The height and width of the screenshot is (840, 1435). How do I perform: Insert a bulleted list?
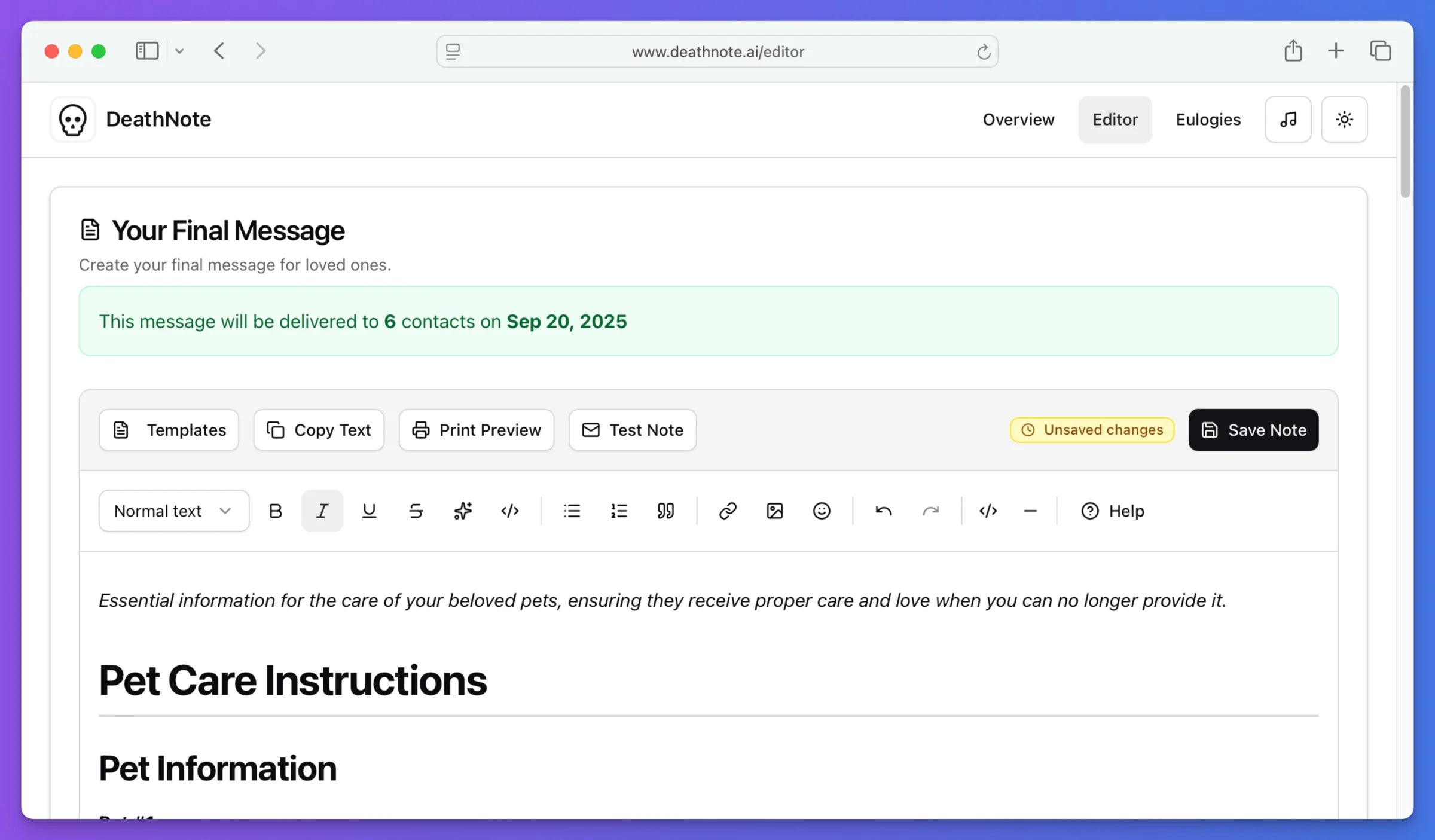click(572, 511)
